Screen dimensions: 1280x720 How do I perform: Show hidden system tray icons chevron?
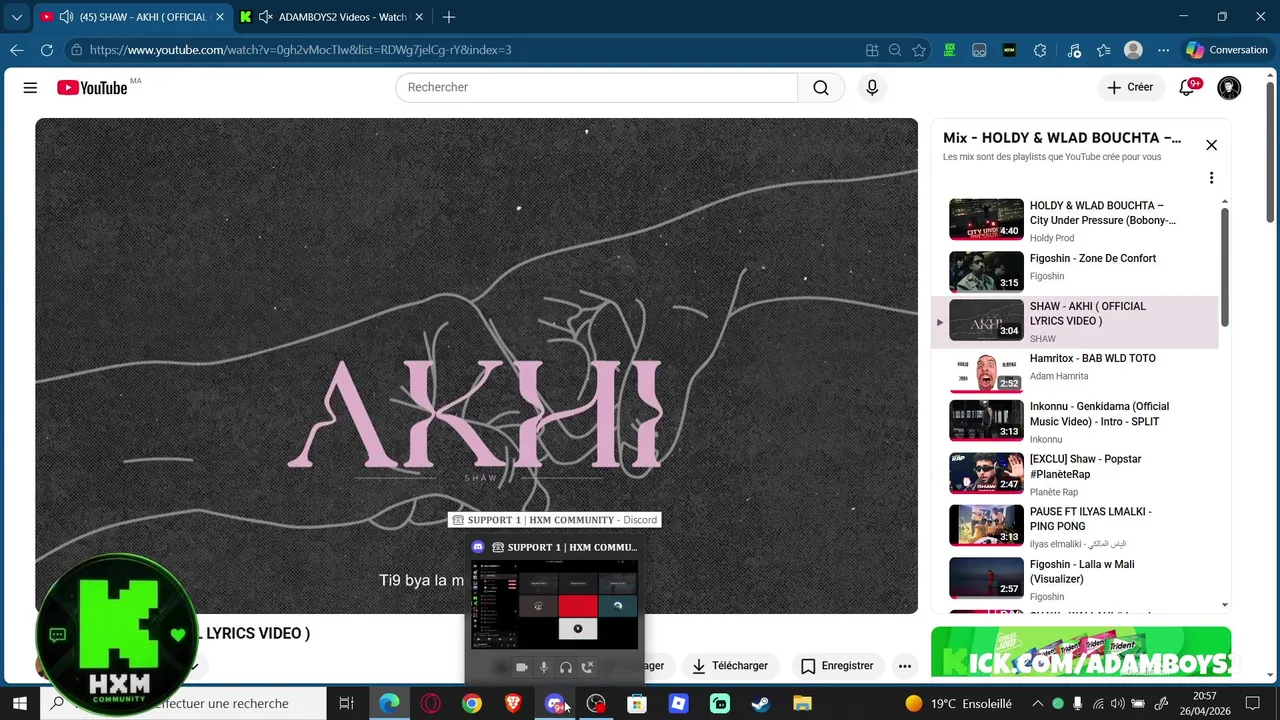click(x=1037, y=703)
